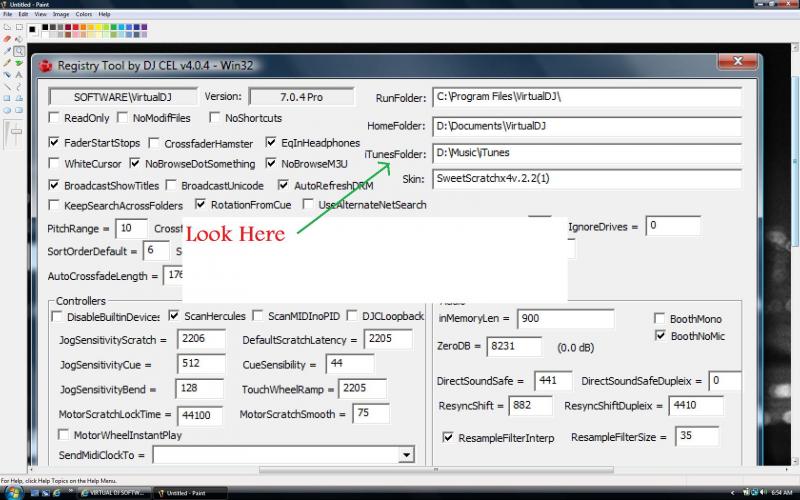Select the Free-Form Select tool in Paint

point(7,27)
